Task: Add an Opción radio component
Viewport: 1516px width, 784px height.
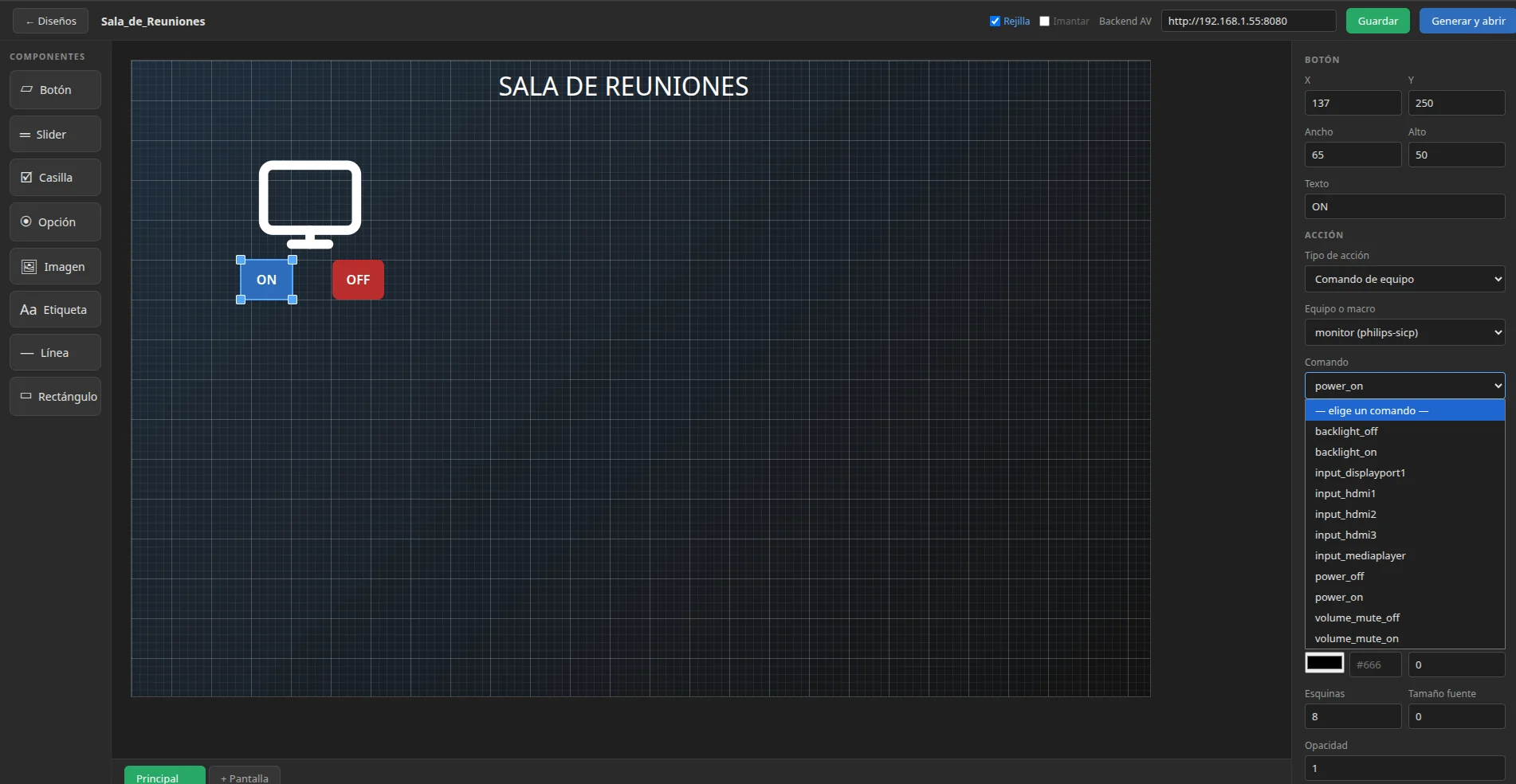Action: pos(55,221)
